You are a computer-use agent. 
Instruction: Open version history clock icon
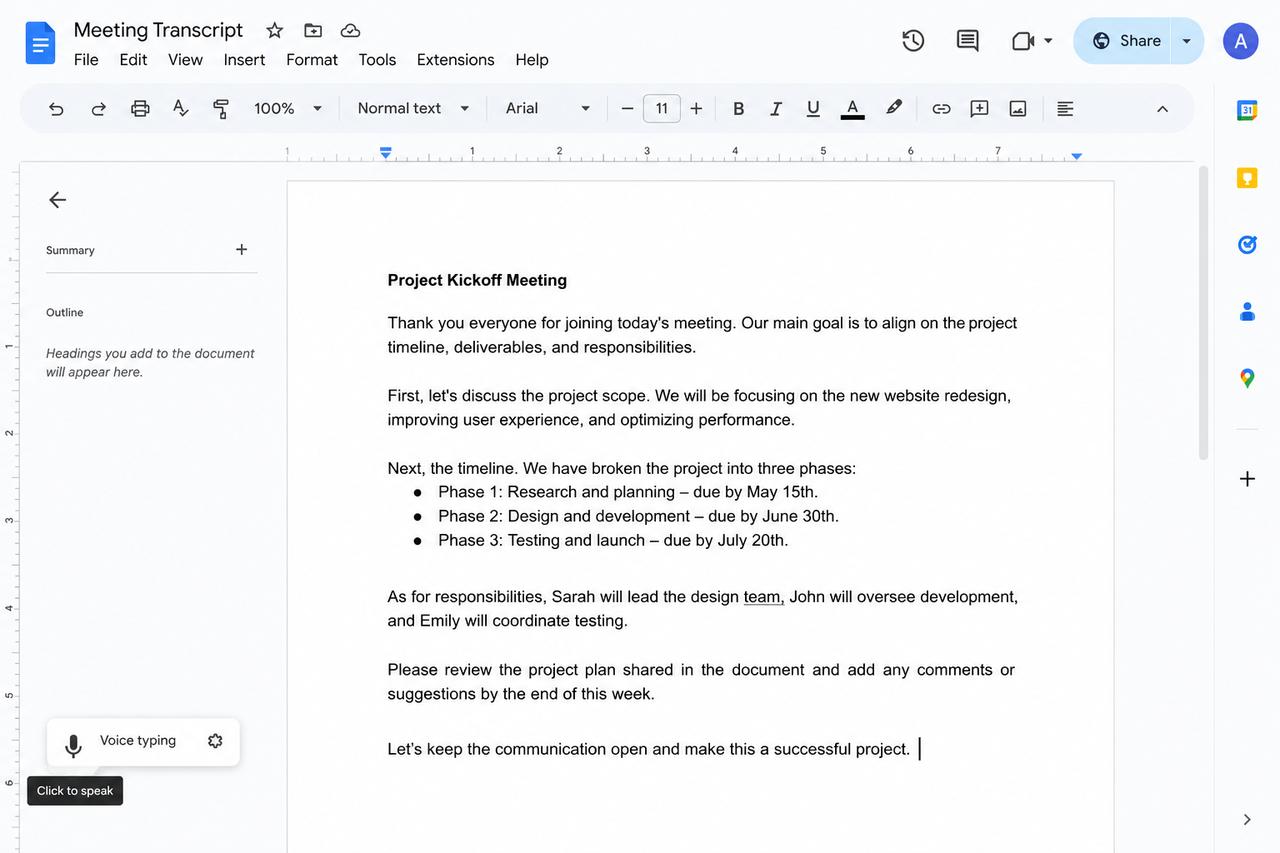[x=913, y=41]
